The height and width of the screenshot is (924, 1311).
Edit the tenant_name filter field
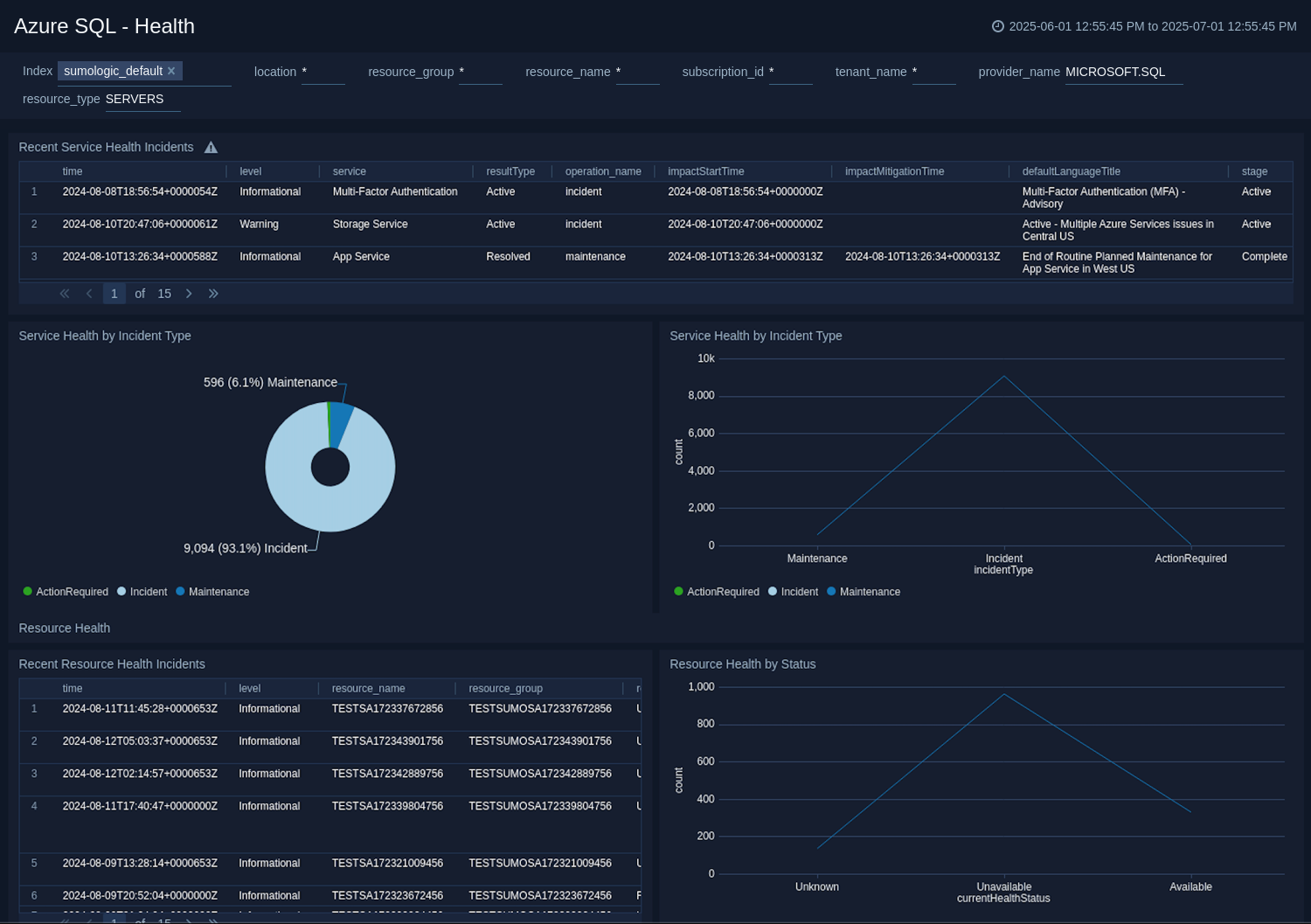933,72
